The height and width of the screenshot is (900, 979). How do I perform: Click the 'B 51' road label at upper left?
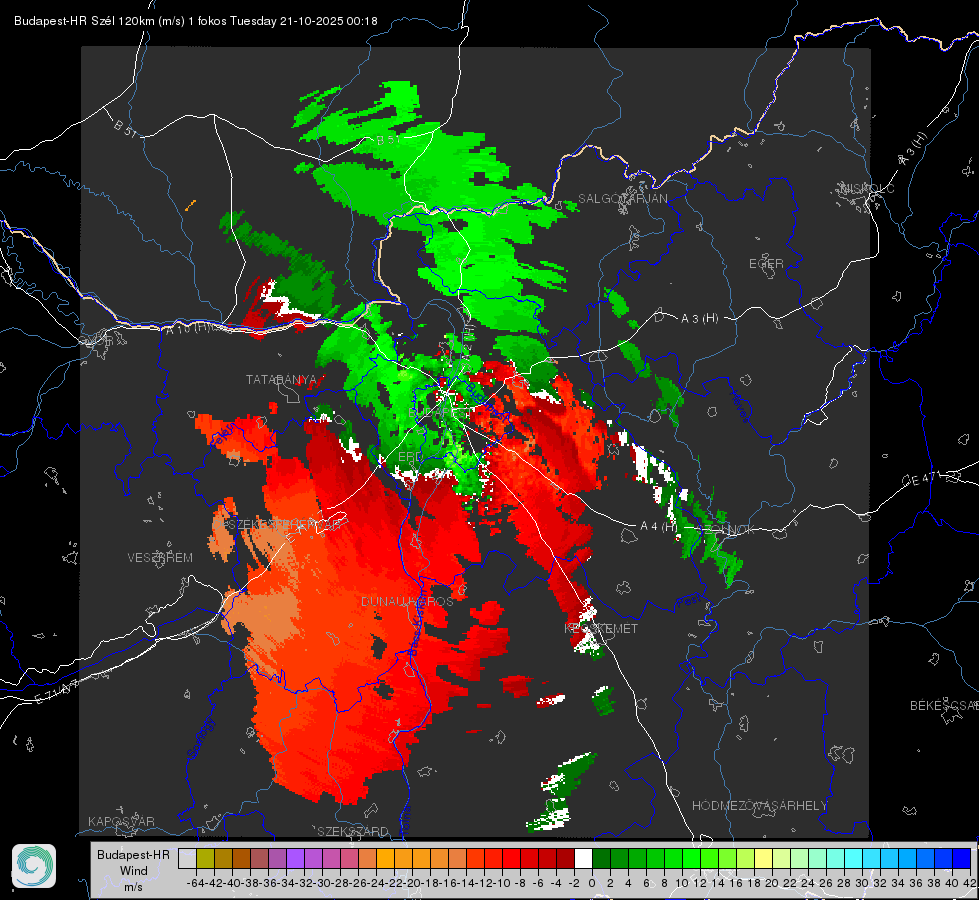pyautogui.click(x=125, y=128)
